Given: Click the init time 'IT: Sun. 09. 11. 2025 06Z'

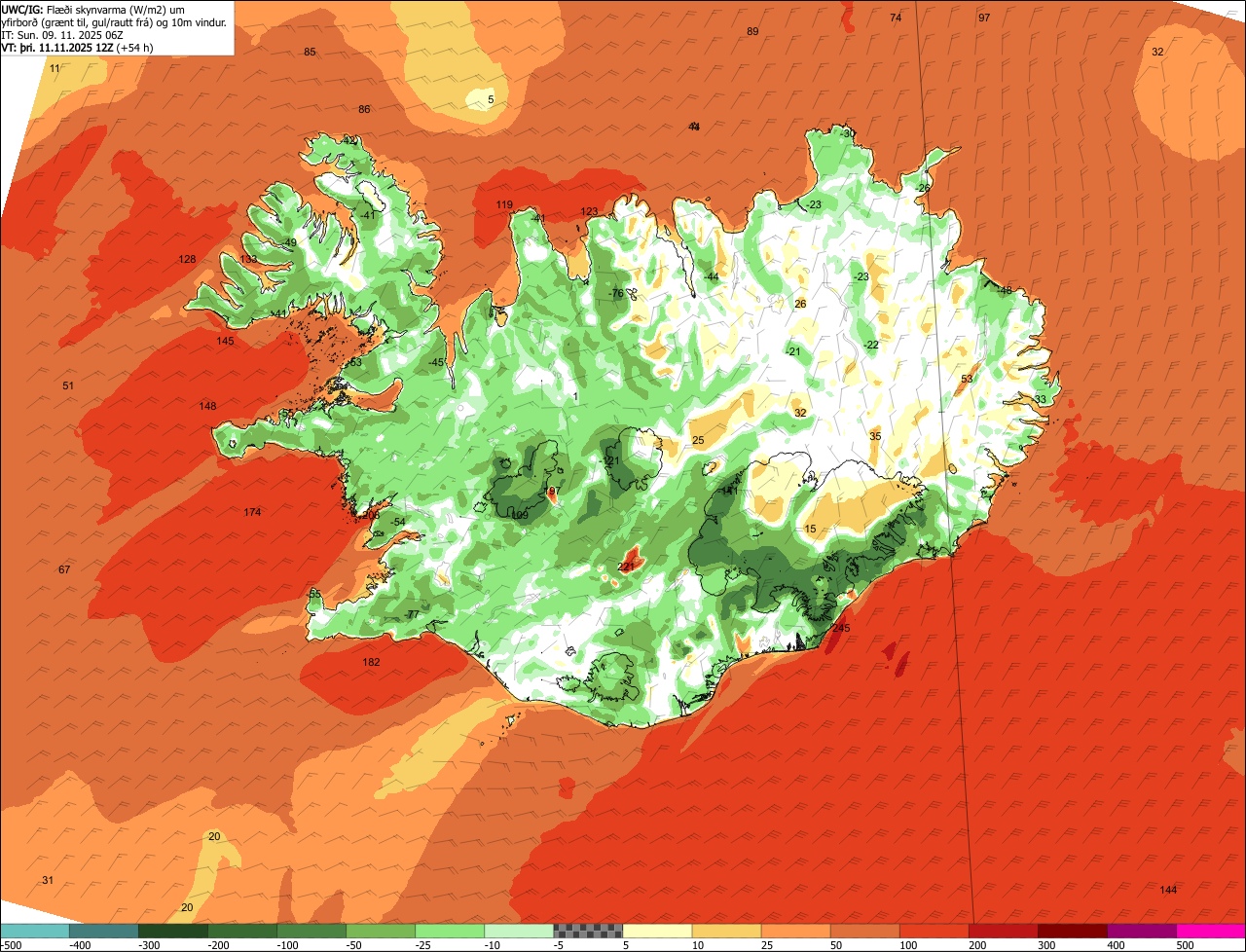Looking at the screenshot, I should coord(62,35).
